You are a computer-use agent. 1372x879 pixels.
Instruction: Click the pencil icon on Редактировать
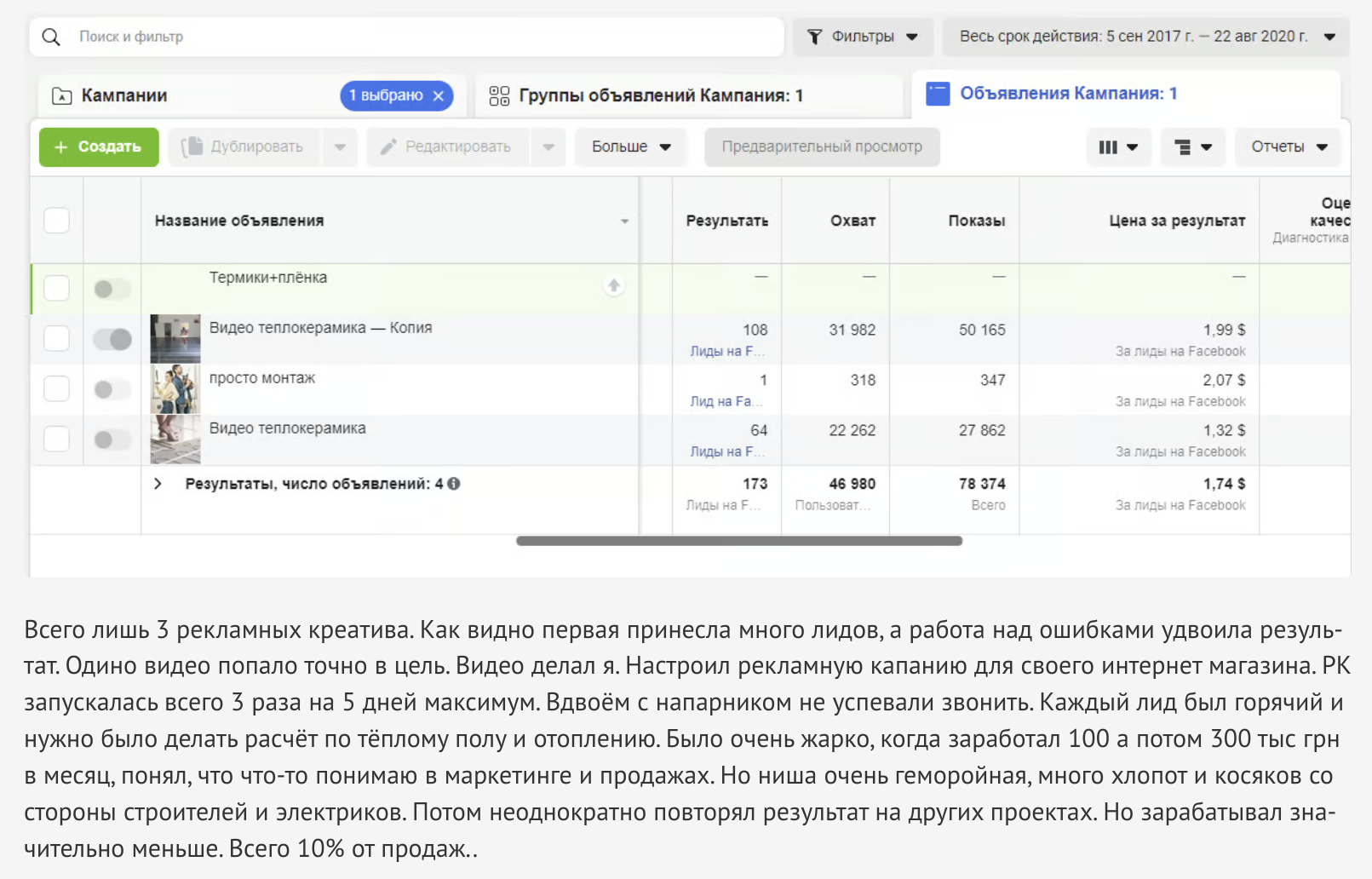tap(388, 146)
